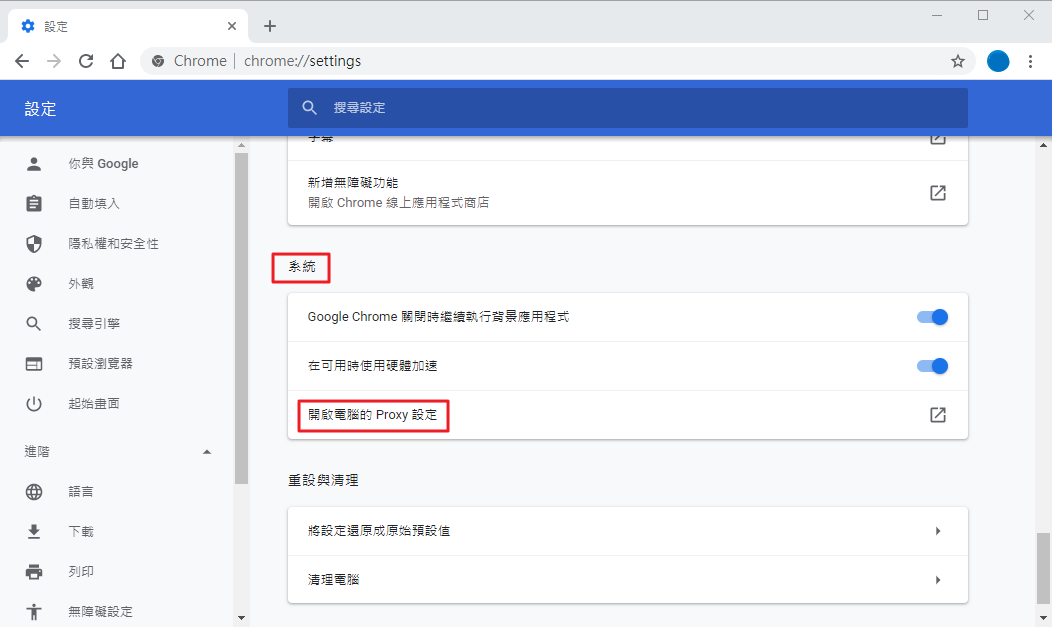Select 無障礙設定 in the sidebar

pos(101,612)
